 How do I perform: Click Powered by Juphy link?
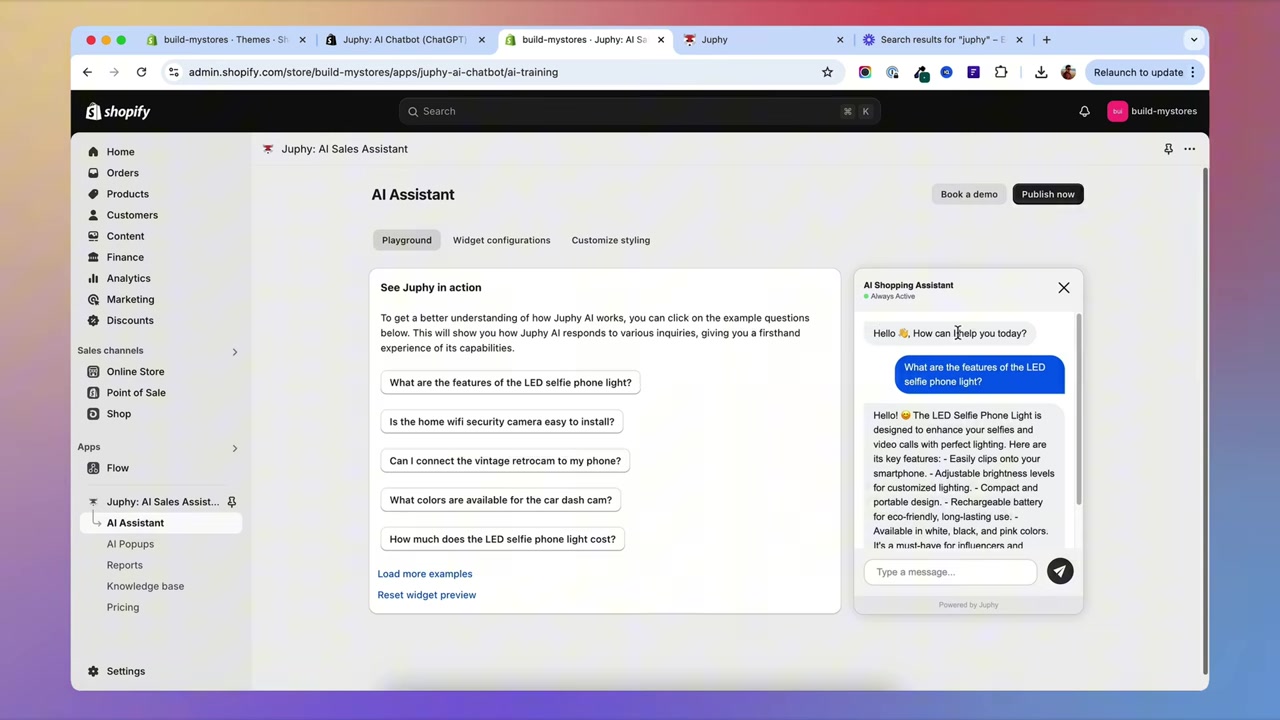(x=968, y=605)
